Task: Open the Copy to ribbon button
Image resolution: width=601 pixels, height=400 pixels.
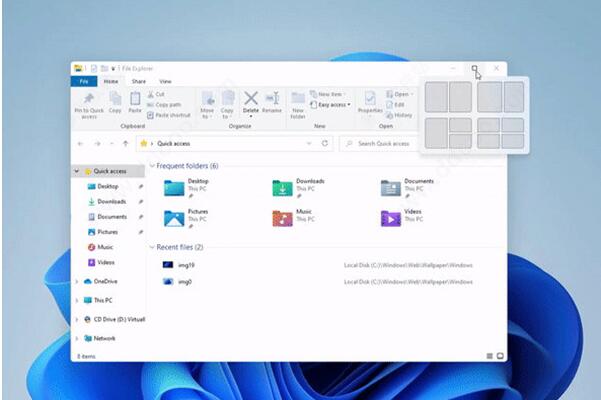Action: [227, 105]
